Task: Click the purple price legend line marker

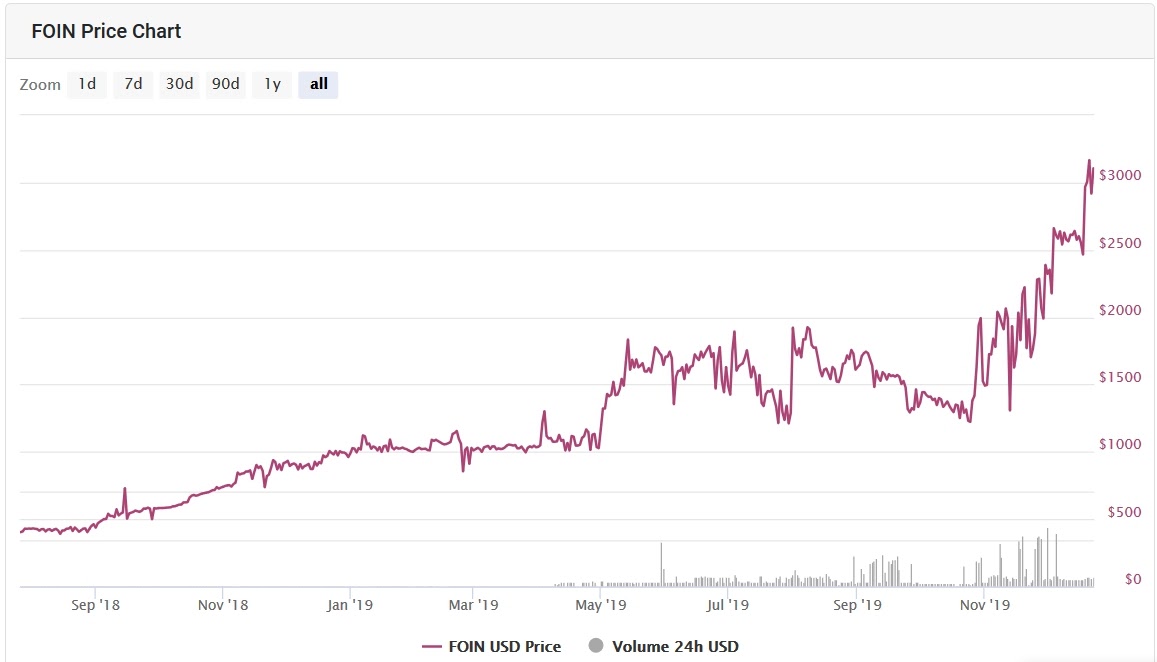Action: [432, 647]
